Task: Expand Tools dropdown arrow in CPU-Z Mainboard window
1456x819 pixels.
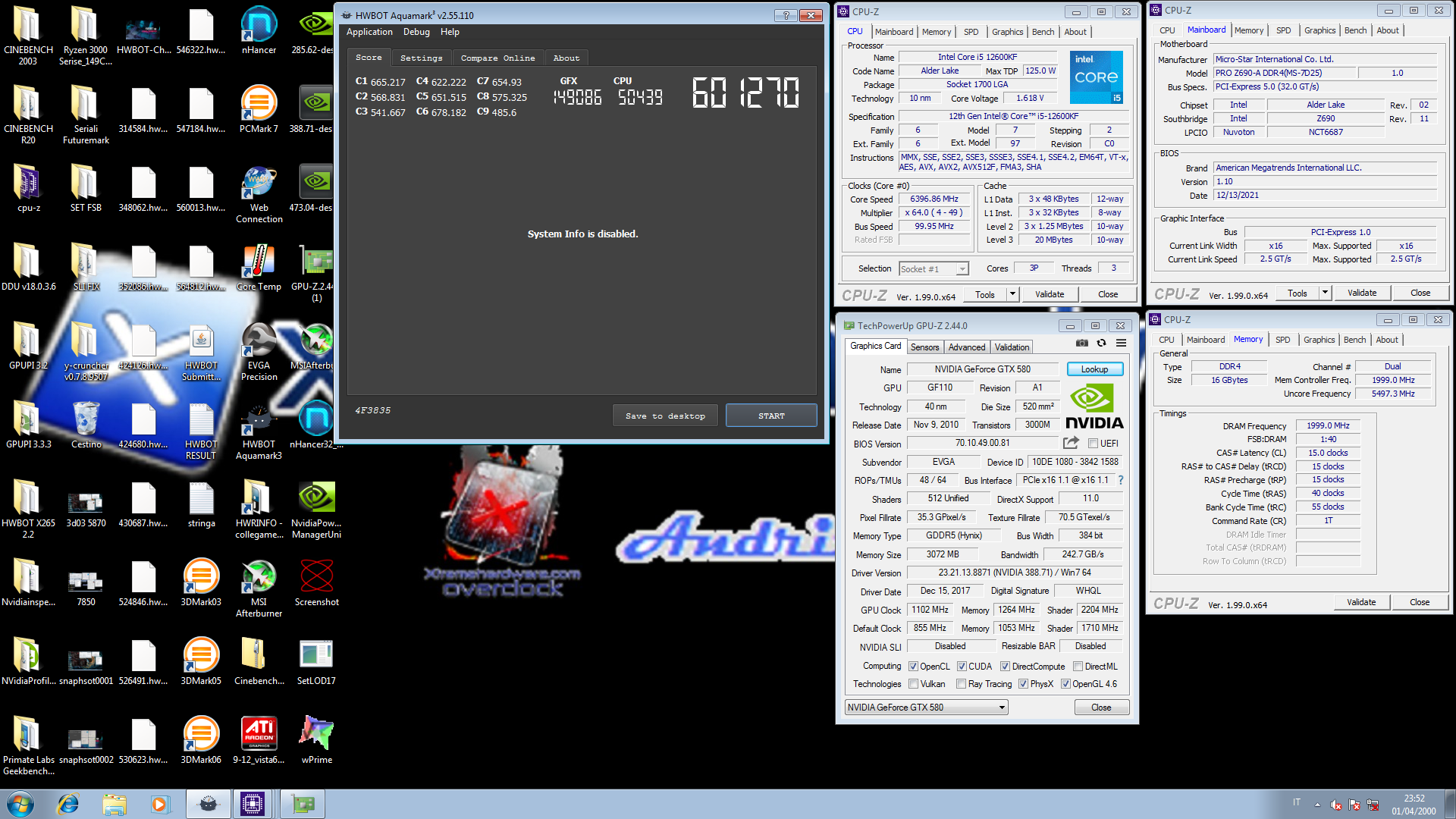Action: (1325, 293)
